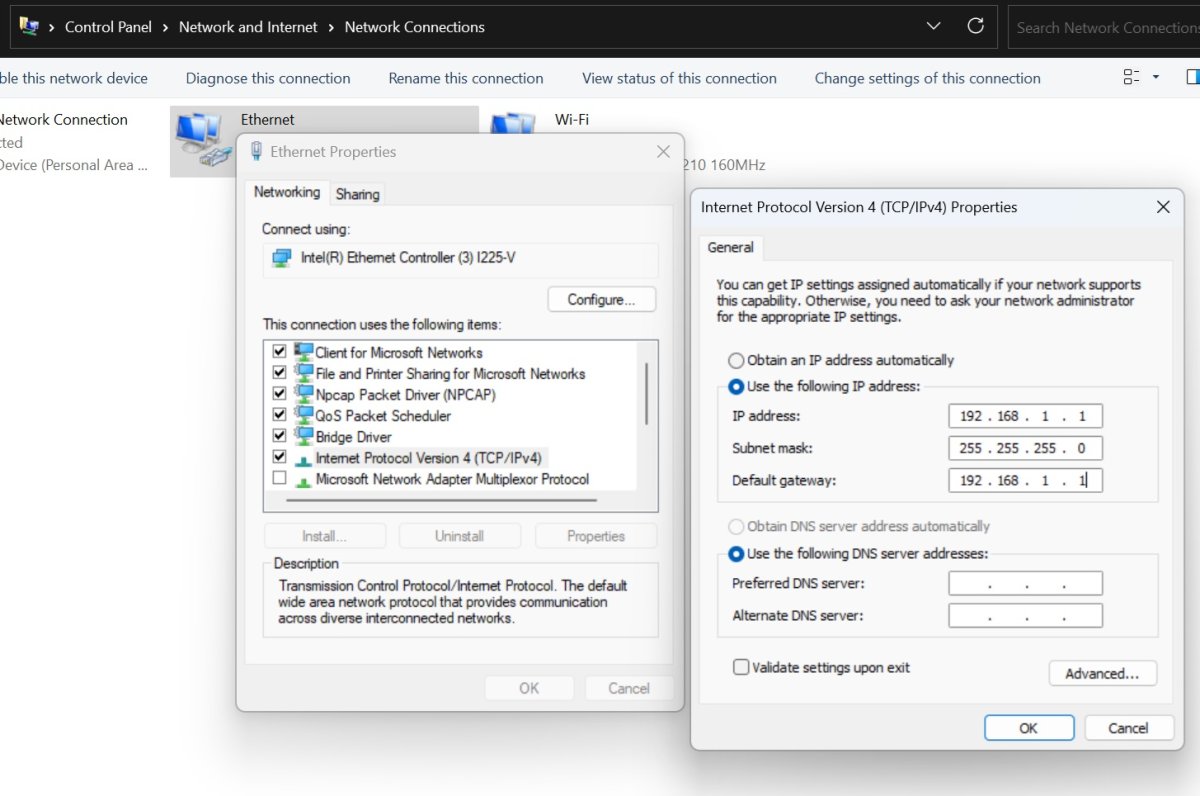Open the address bar history dropdown

click(933, 27)
